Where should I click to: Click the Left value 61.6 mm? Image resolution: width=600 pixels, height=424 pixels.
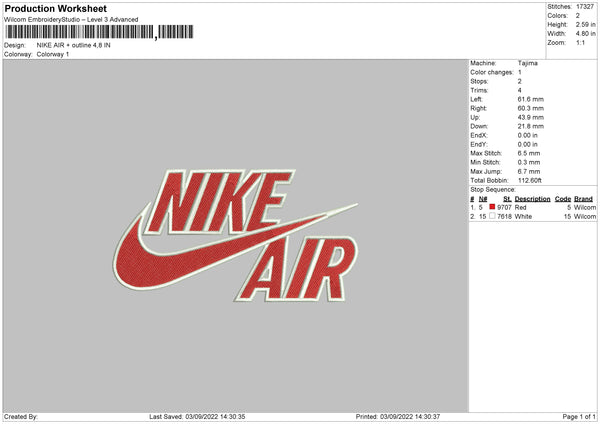click(x=530, y=99)
